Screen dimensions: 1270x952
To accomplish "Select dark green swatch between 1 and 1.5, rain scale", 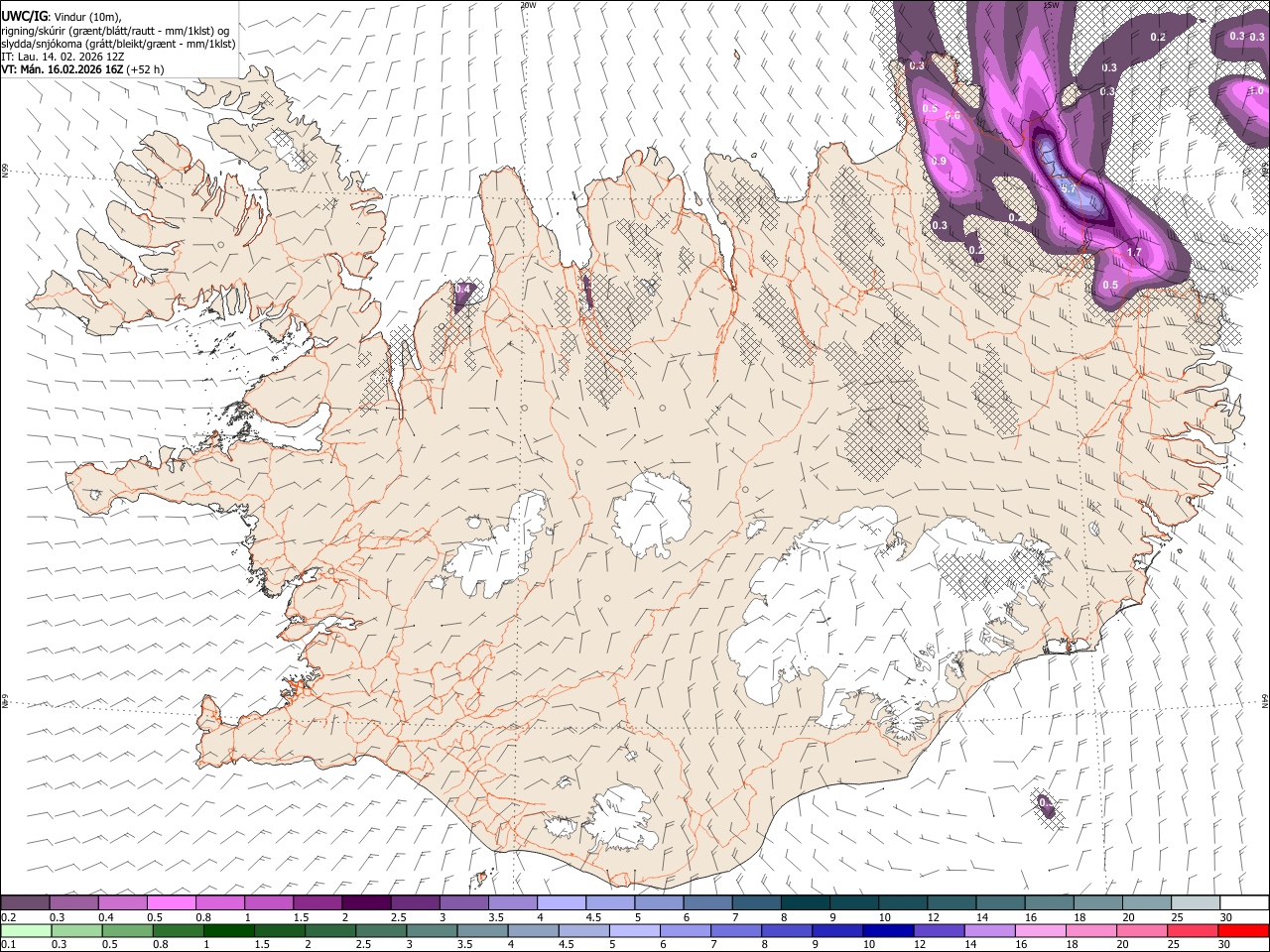I will coord(228,930).
